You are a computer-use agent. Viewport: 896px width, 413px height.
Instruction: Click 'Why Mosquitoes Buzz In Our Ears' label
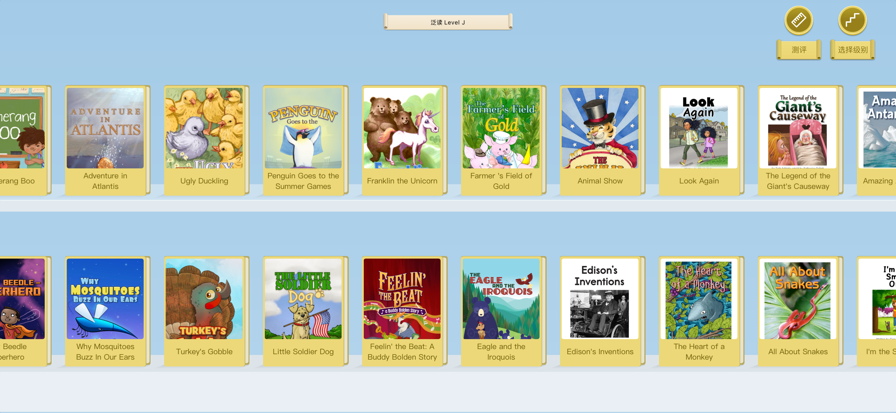tap(105, 352)
